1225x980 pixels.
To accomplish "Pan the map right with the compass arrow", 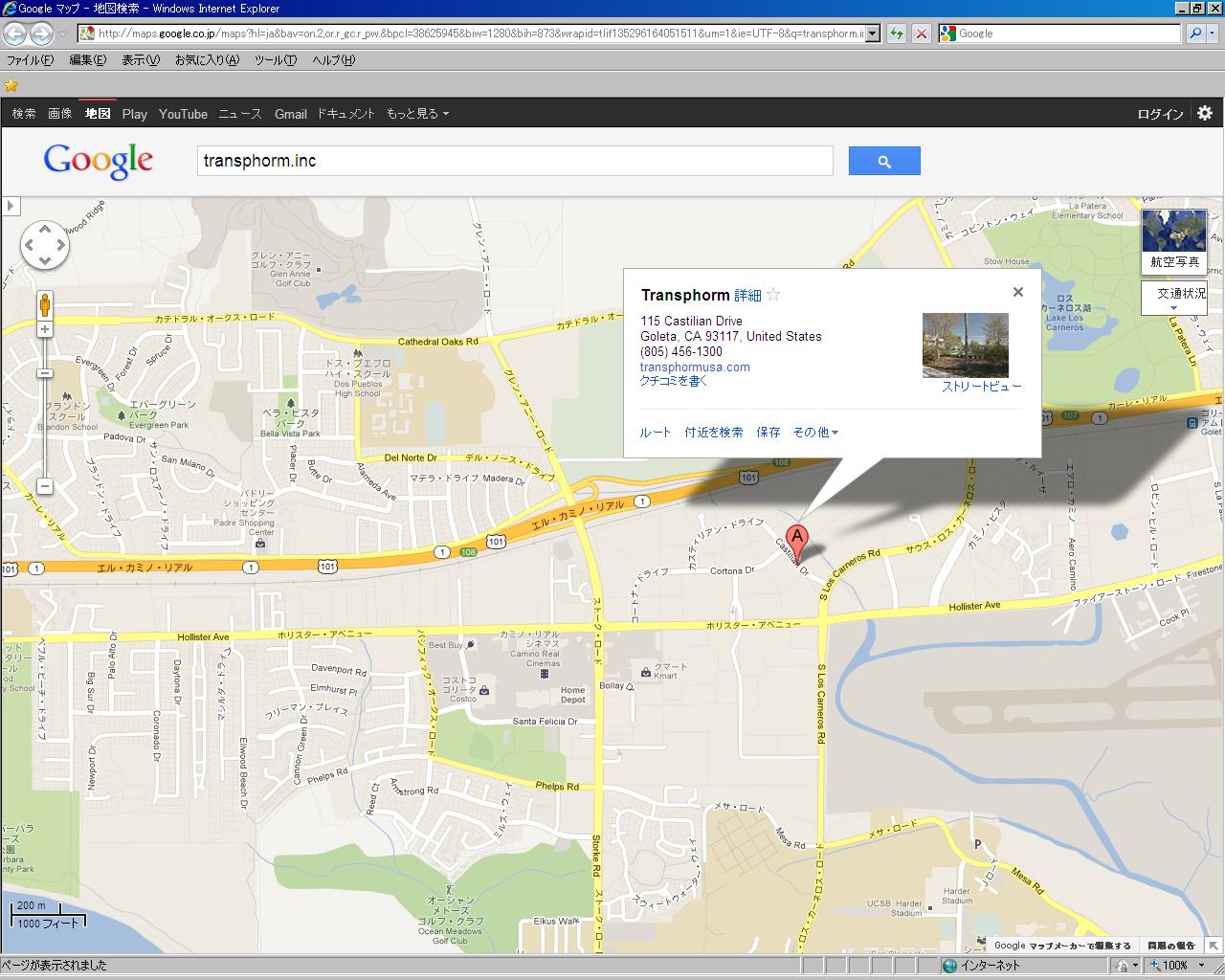I will [60, 246].
